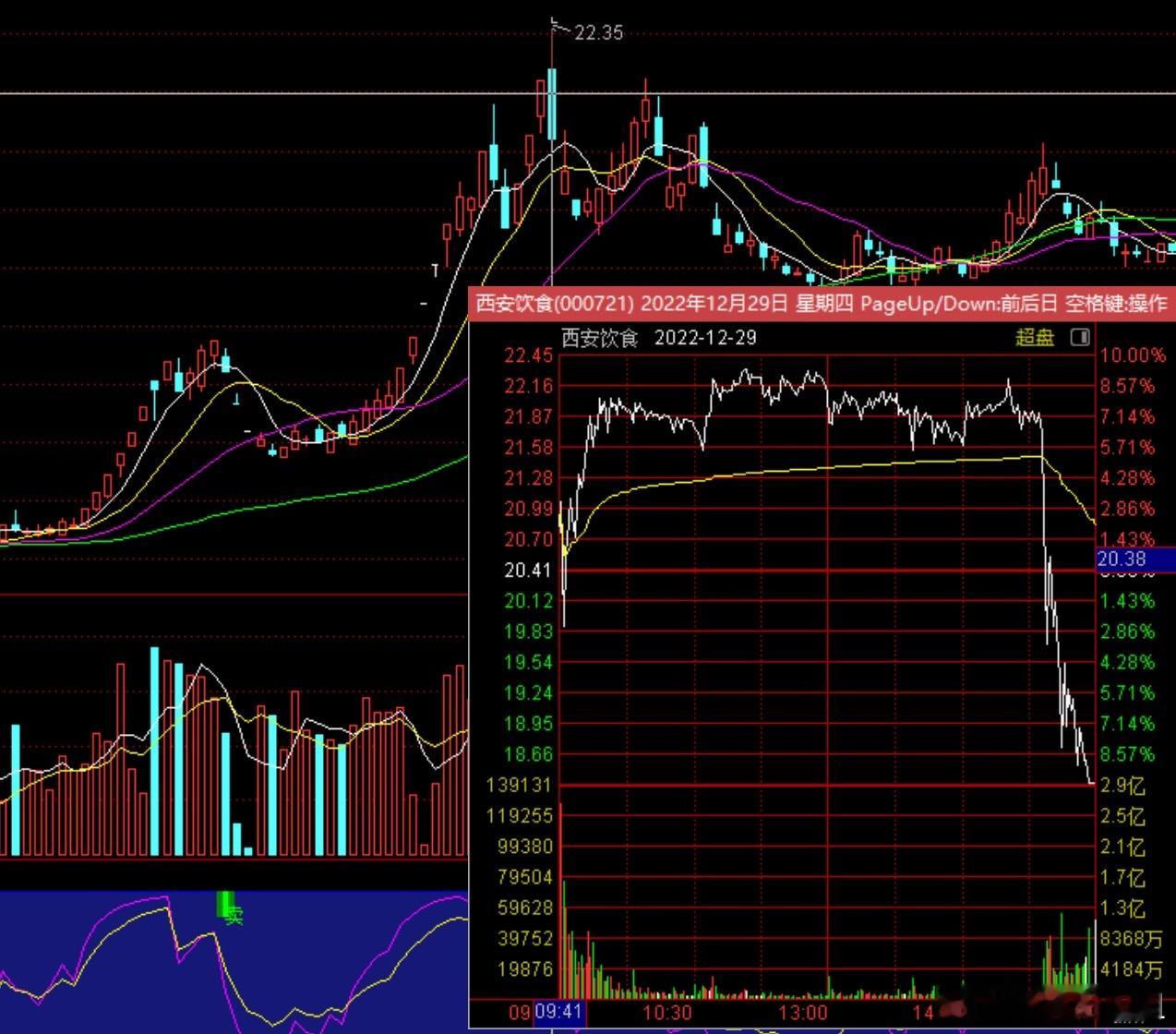Select the 09:41 time cursor label
1176x1034 pixels.
[559, 1012]
